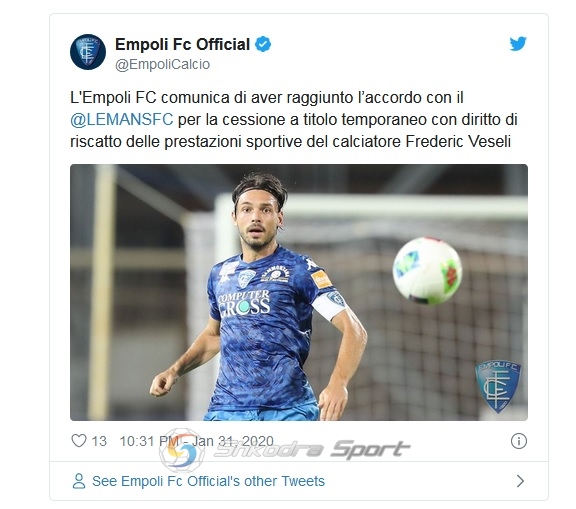Click the blue verified badge icon

[x=263, y=44]
